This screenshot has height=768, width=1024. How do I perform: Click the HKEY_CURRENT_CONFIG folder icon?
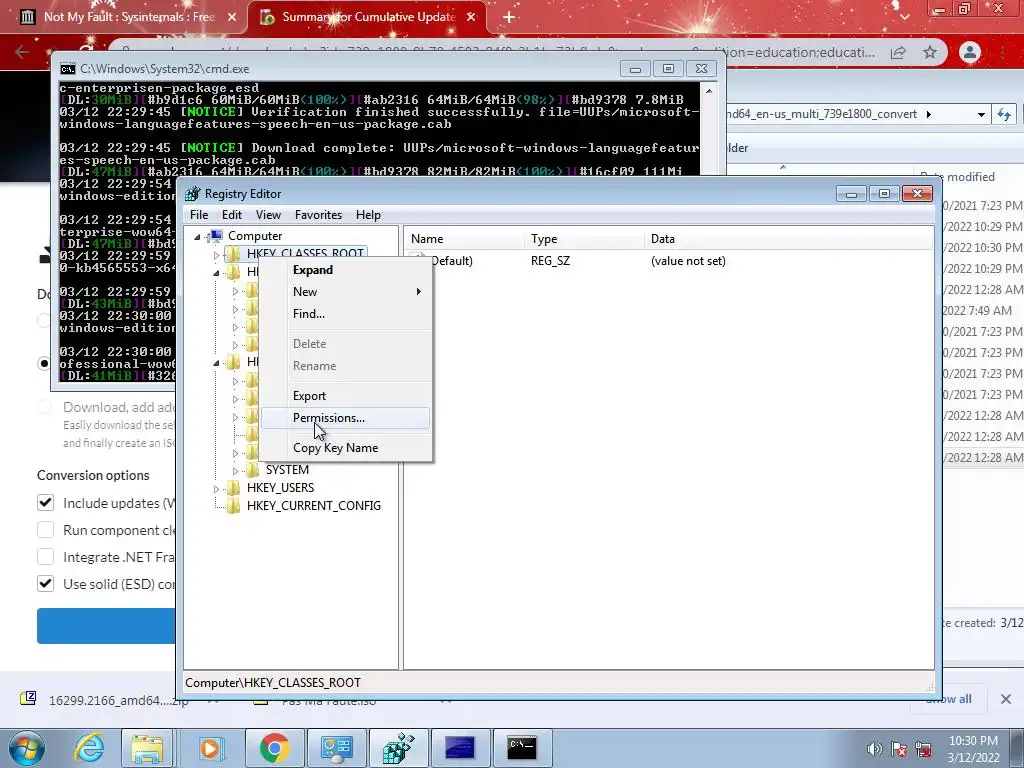tap(233, 505)
